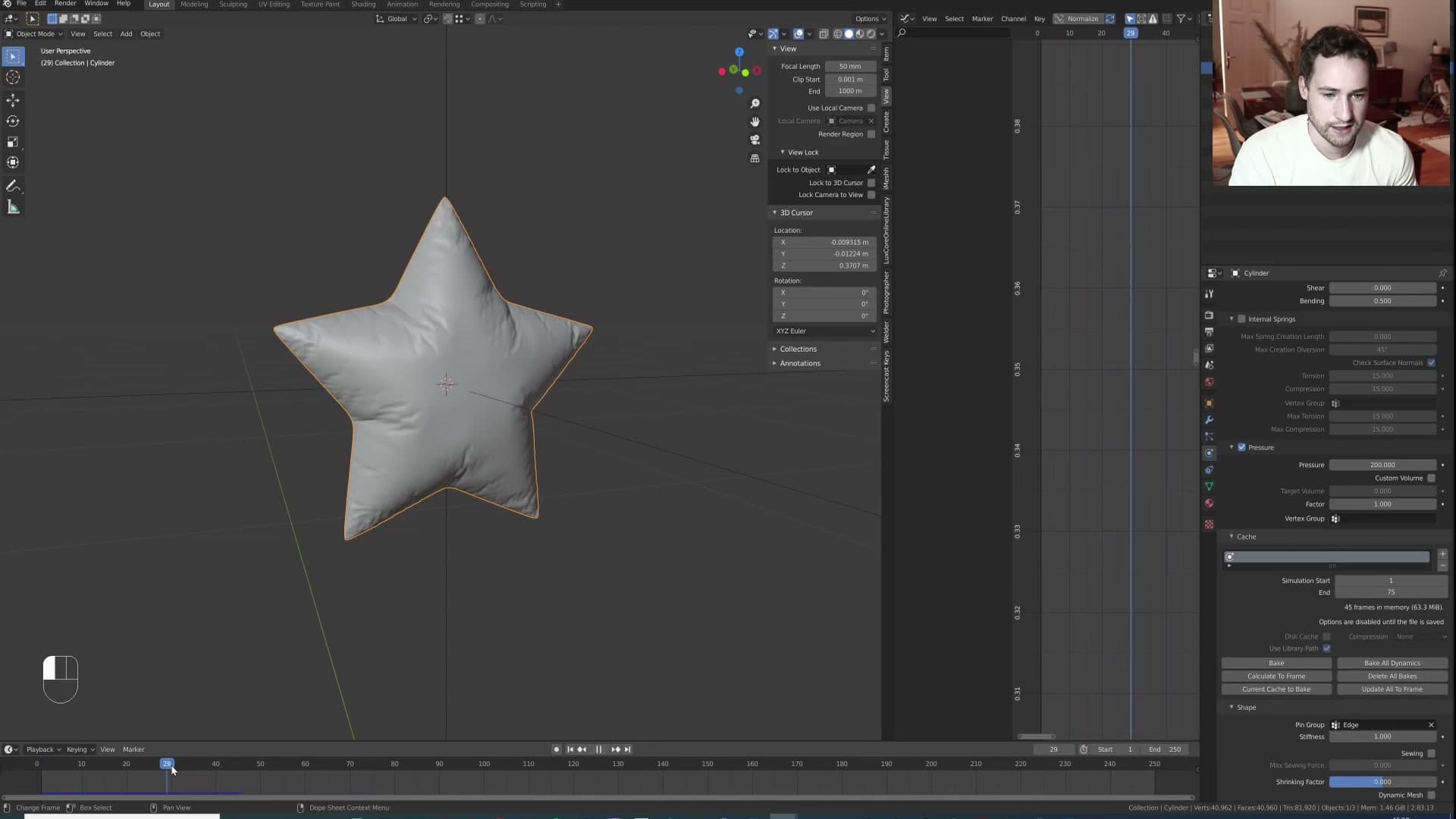This screenshot has height=819, width=1456.
Task: Collapse the View Lock subpanel
Action: [x=802, y=152]
